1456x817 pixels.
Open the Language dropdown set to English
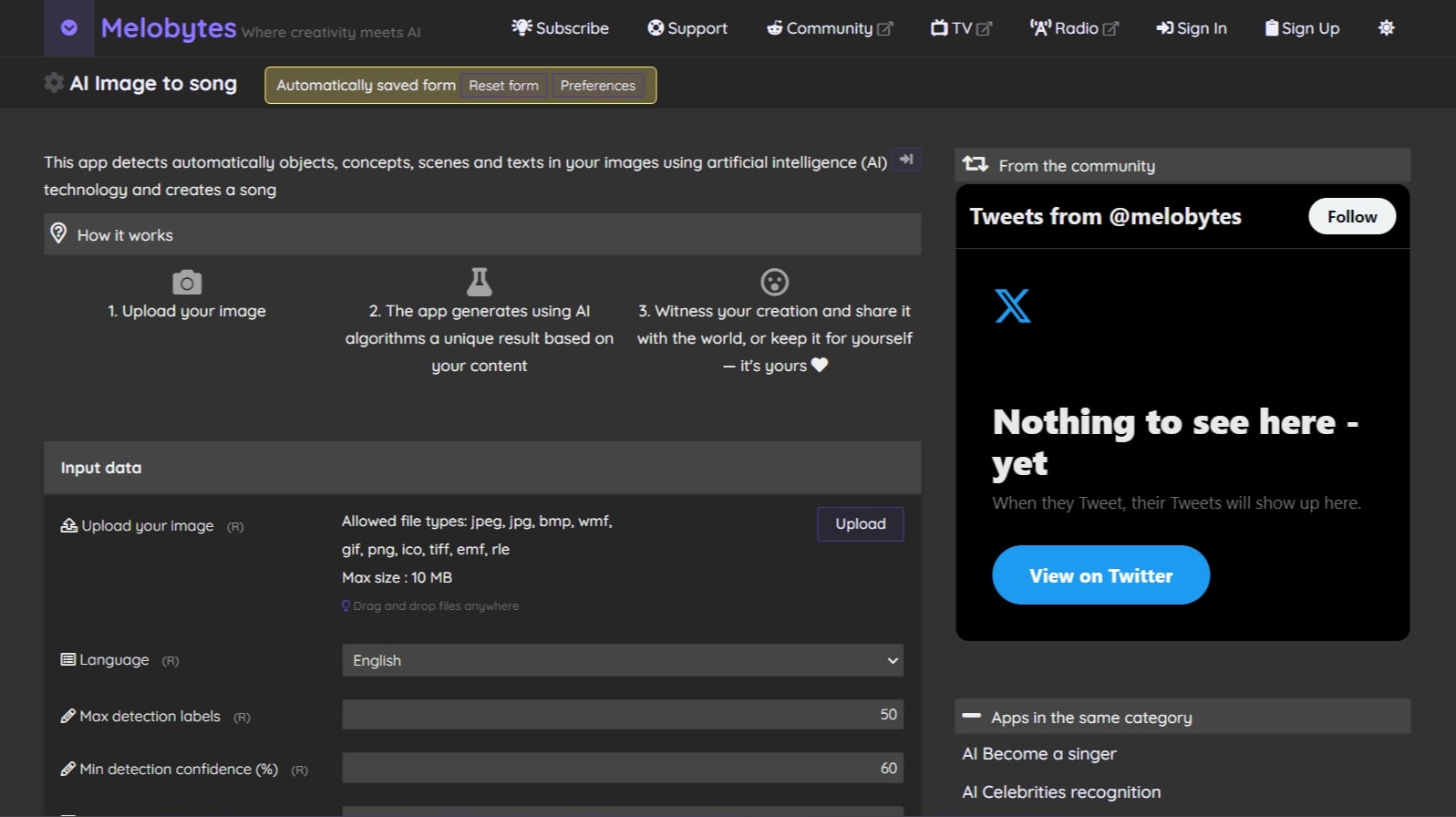[622, 660]
